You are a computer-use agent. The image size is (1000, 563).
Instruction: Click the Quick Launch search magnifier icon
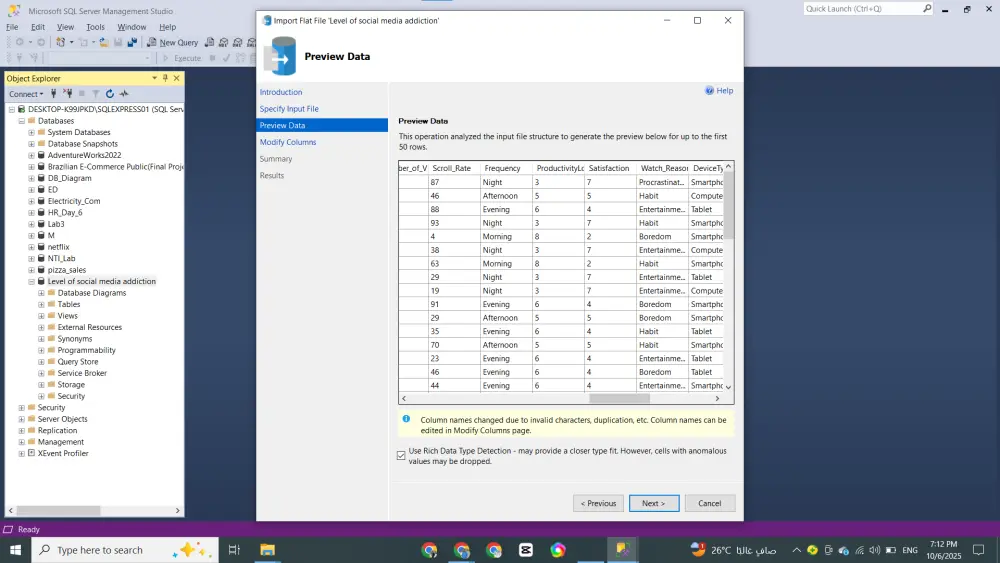[927, 8]
